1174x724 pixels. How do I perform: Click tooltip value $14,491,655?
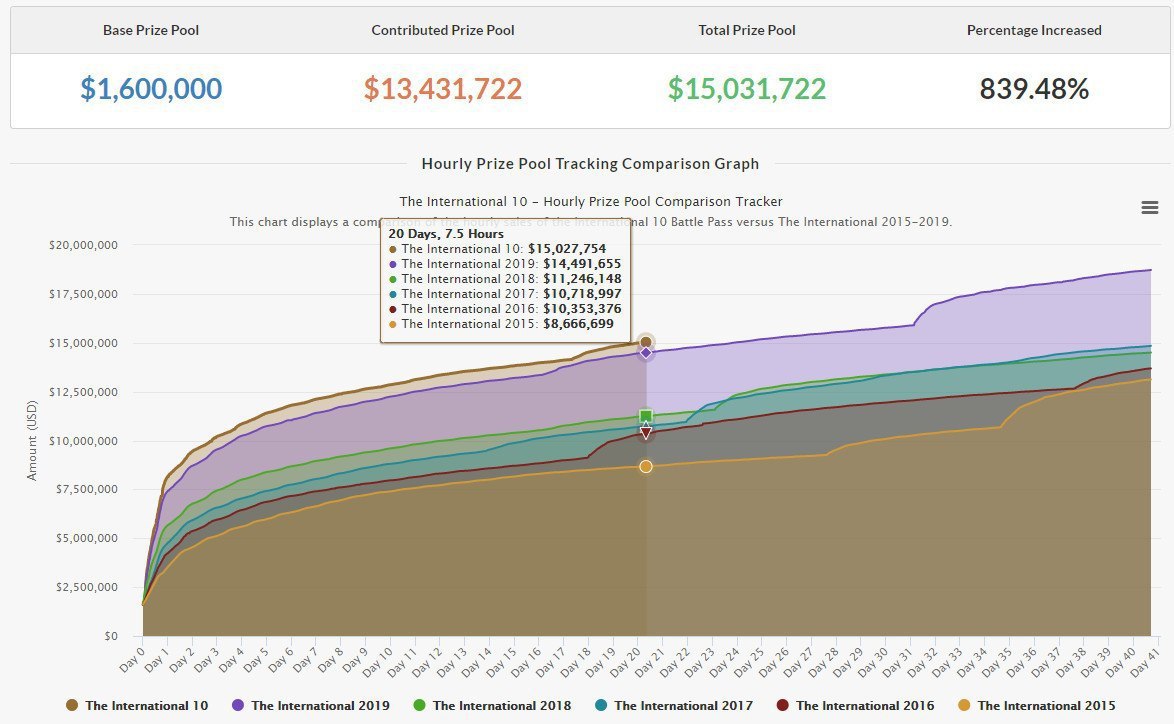(582, 264)
